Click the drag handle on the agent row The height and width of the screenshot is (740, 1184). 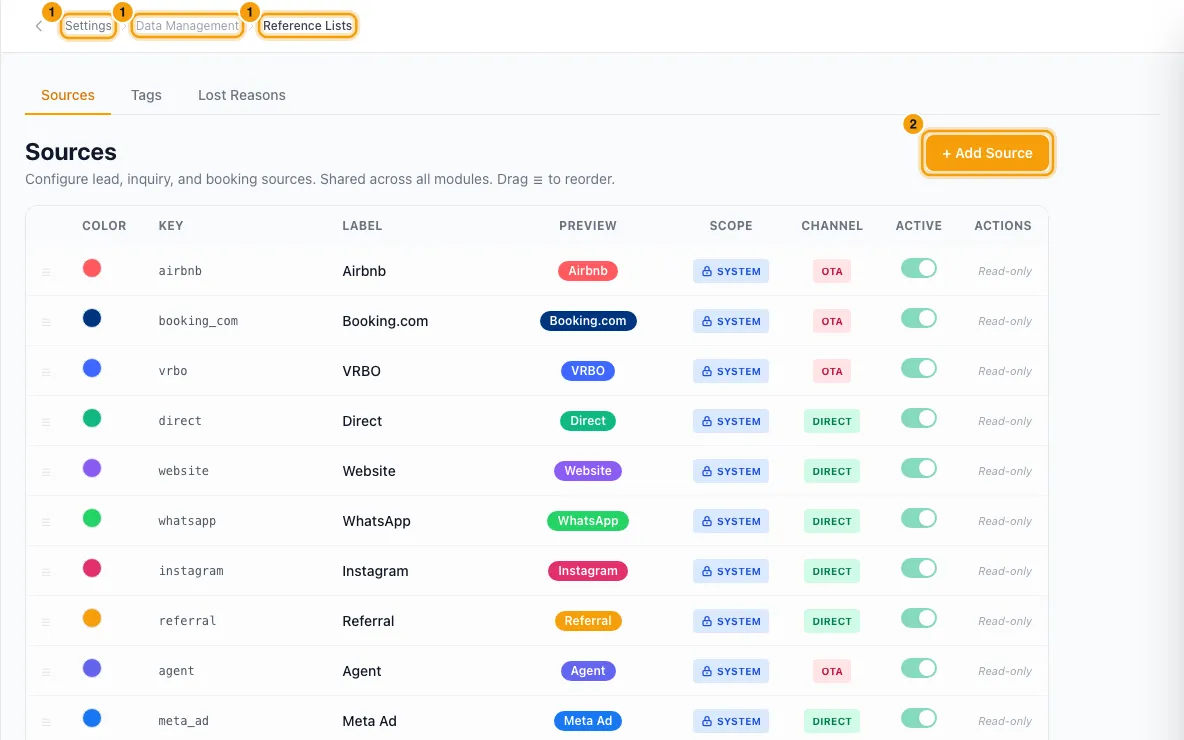tap(46, 671)
